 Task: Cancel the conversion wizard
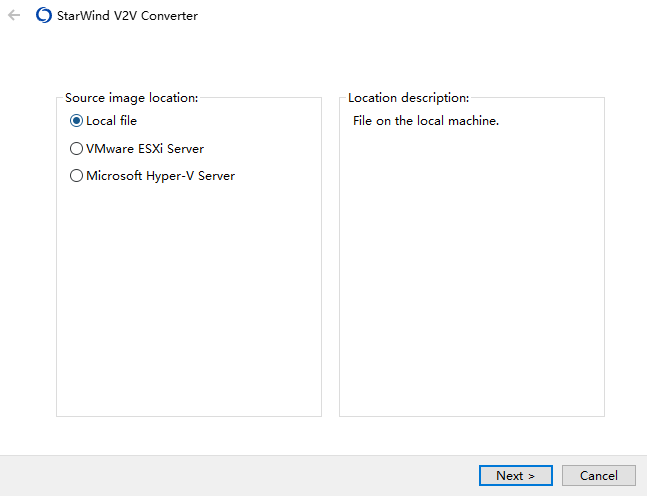[599, 476]
